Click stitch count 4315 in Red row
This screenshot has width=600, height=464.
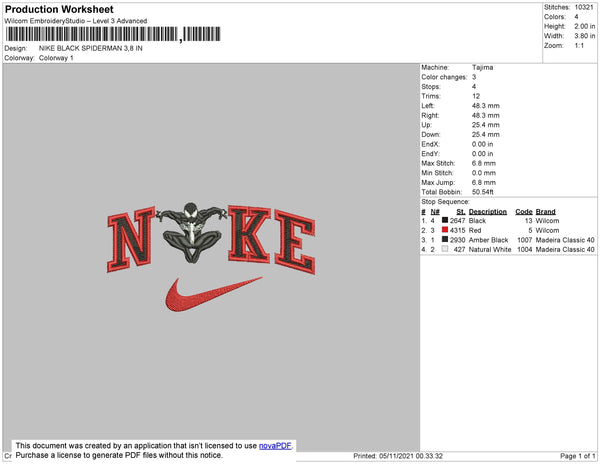click(457, 230)
